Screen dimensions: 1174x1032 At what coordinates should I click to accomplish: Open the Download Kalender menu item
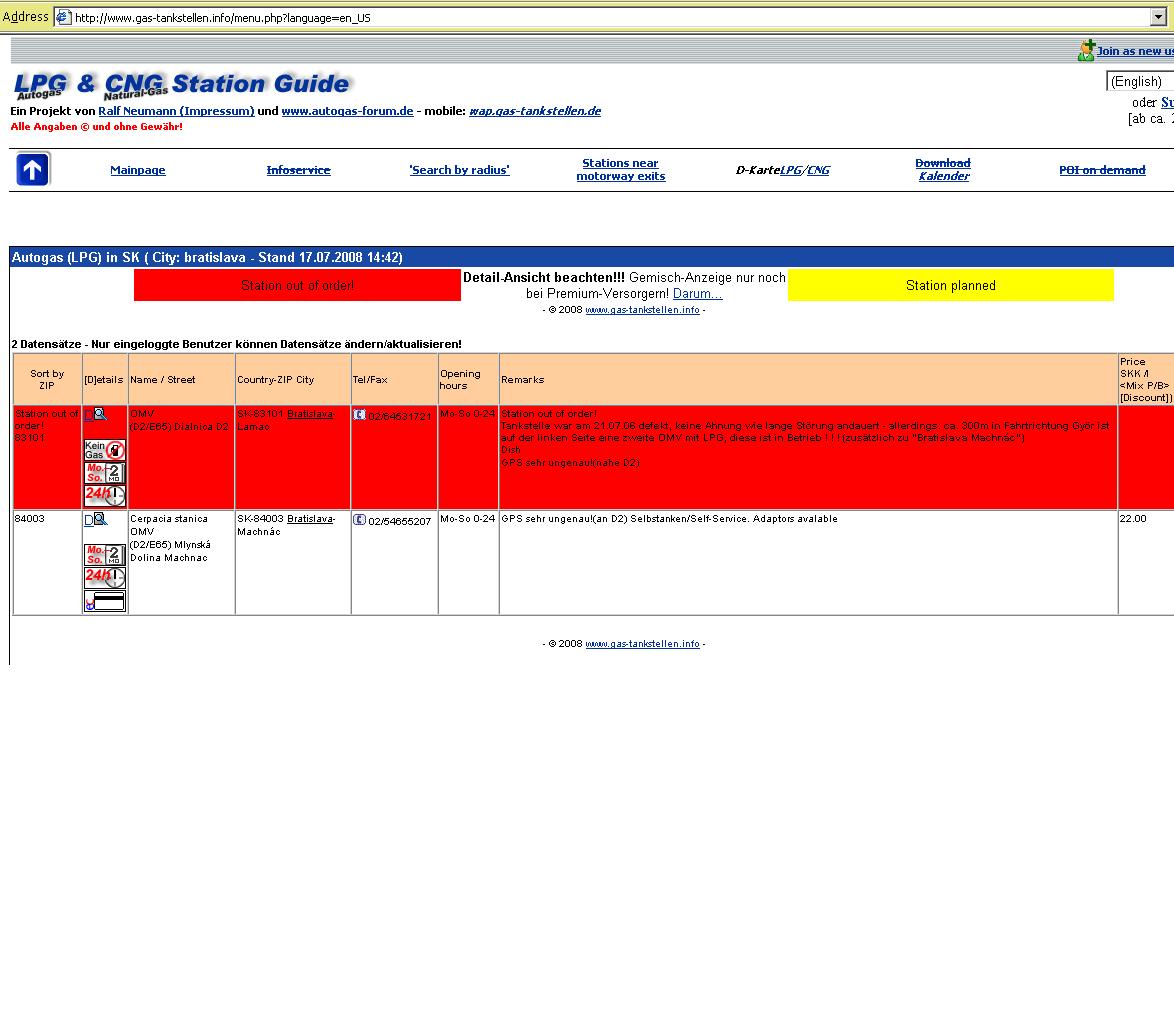point(943,169)
